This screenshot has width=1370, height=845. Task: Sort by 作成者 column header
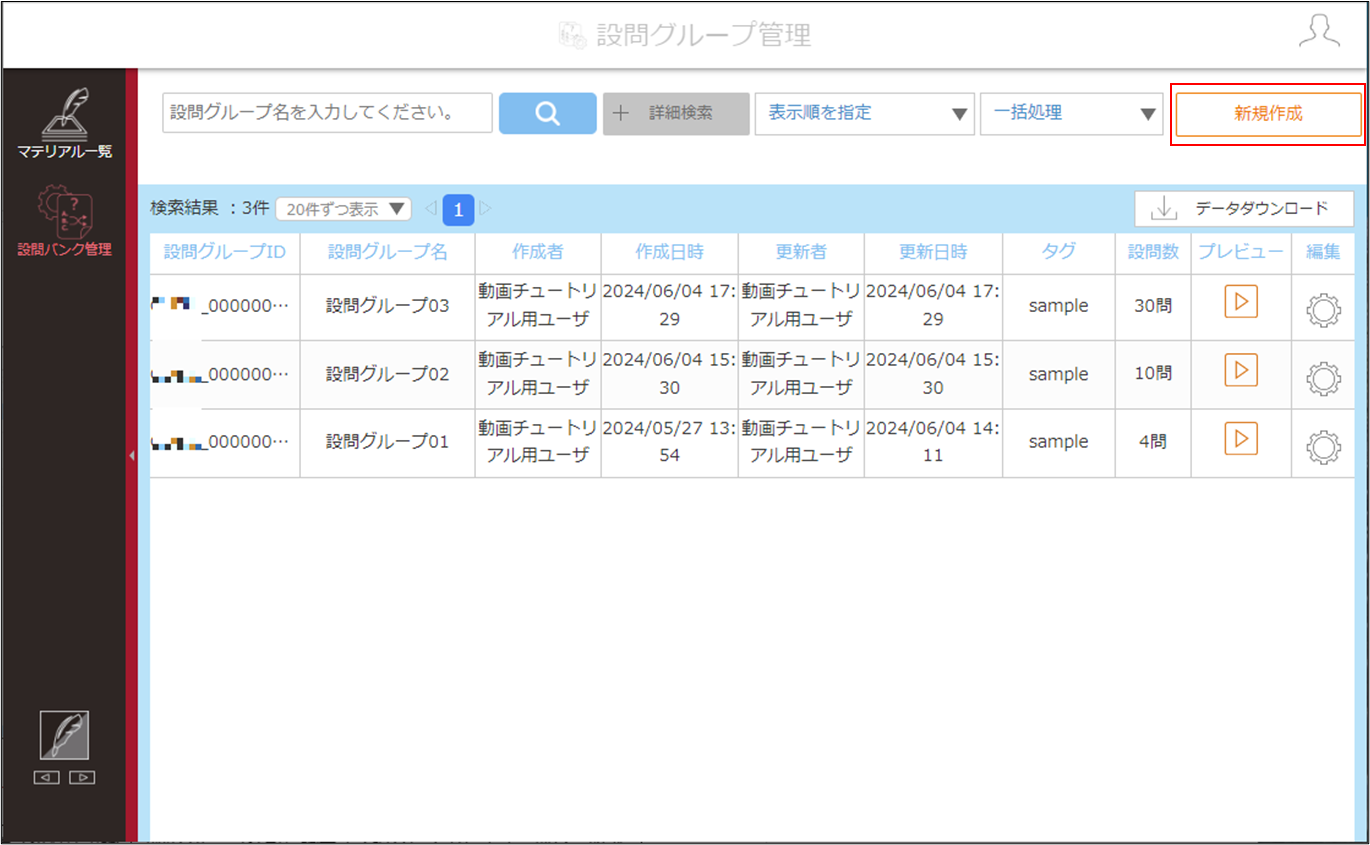point(538,252)
